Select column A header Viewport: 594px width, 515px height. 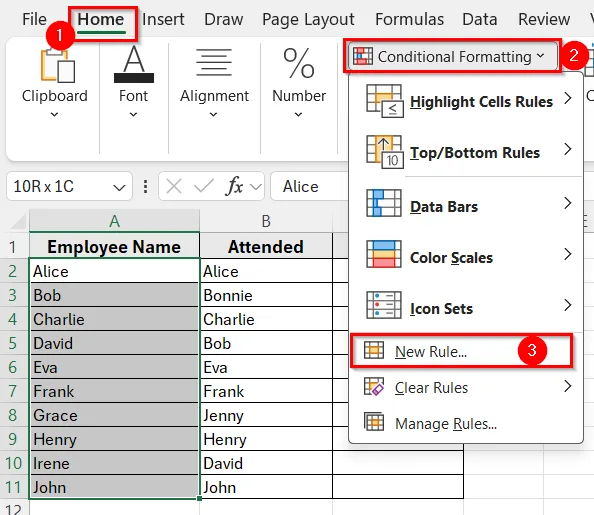tap(114, 221)
